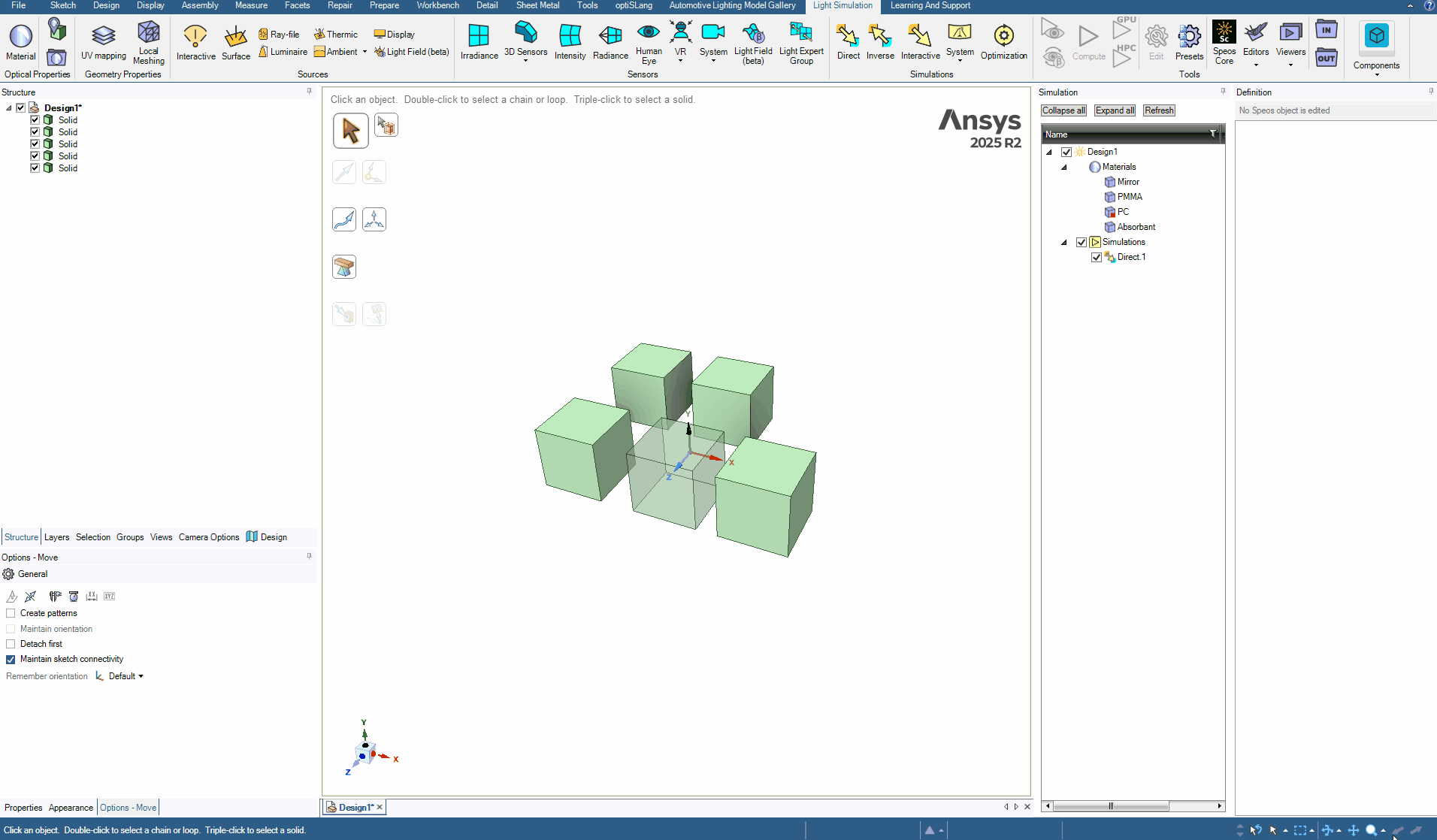Click the IN import icon

pyautogui.click(x=1327, y=30)
